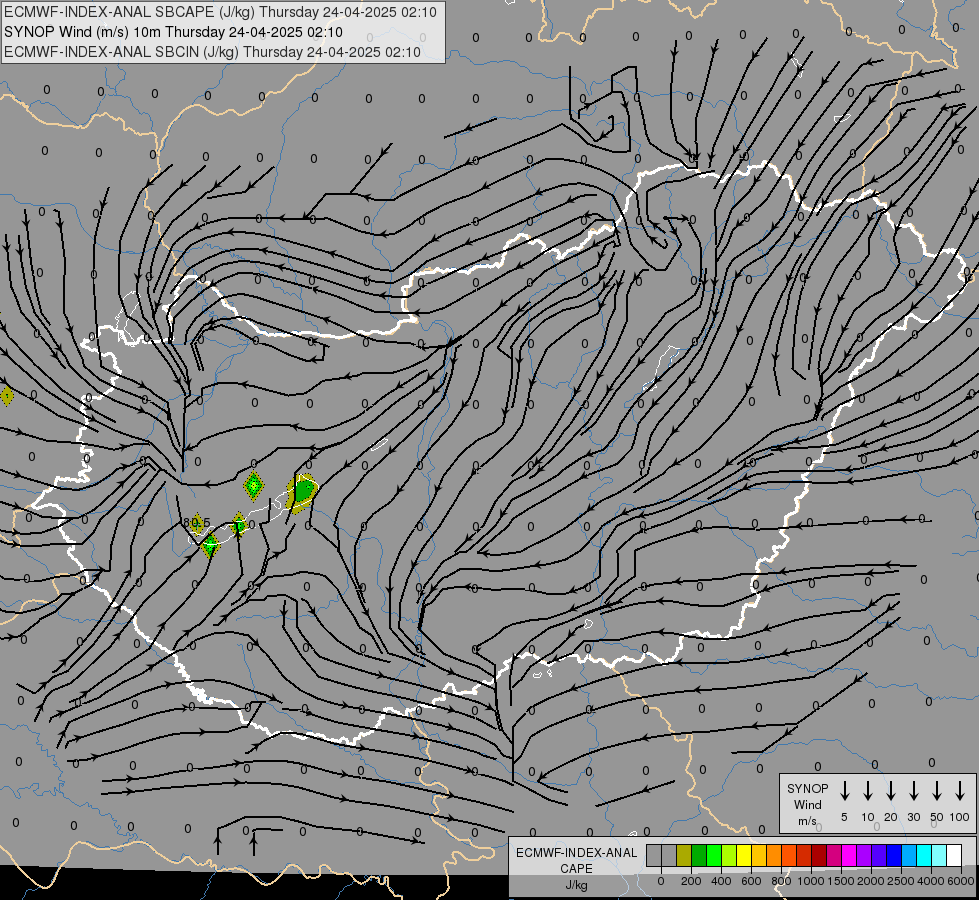Image resolution: width=979 pixels, height=900 pixels.
Task: Click the small yellow diamond at left map edge
Action: click(x=6, y=395)
